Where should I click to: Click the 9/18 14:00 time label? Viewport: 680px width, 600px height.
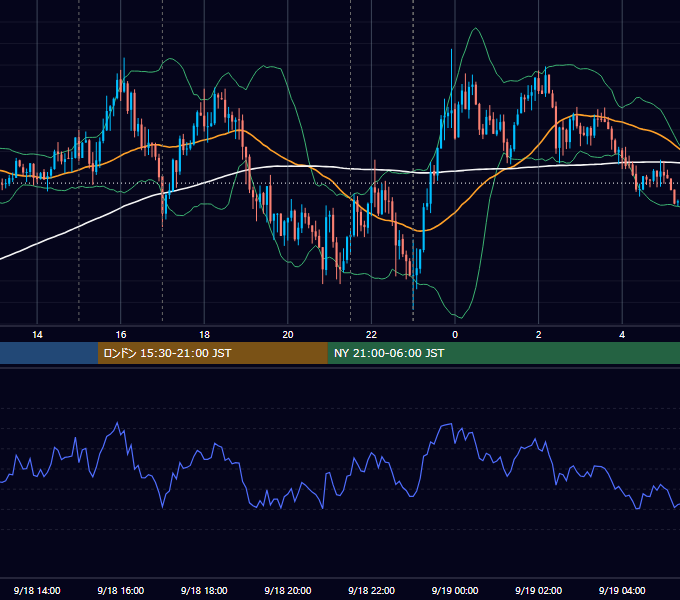pos(37,590)
